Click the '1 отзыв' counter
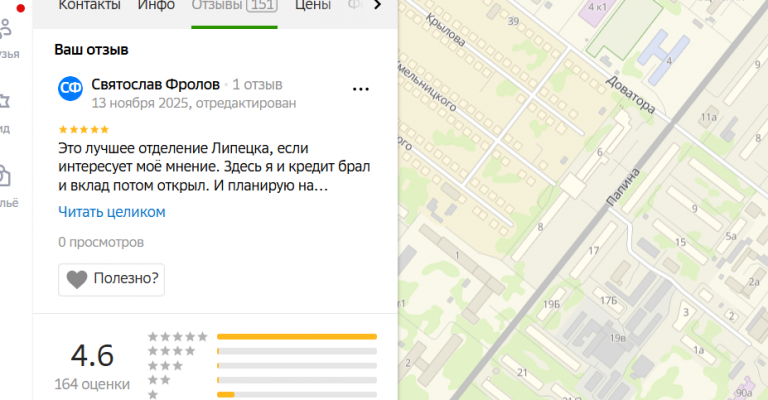The image size is (768, 400). coord(257,84)
